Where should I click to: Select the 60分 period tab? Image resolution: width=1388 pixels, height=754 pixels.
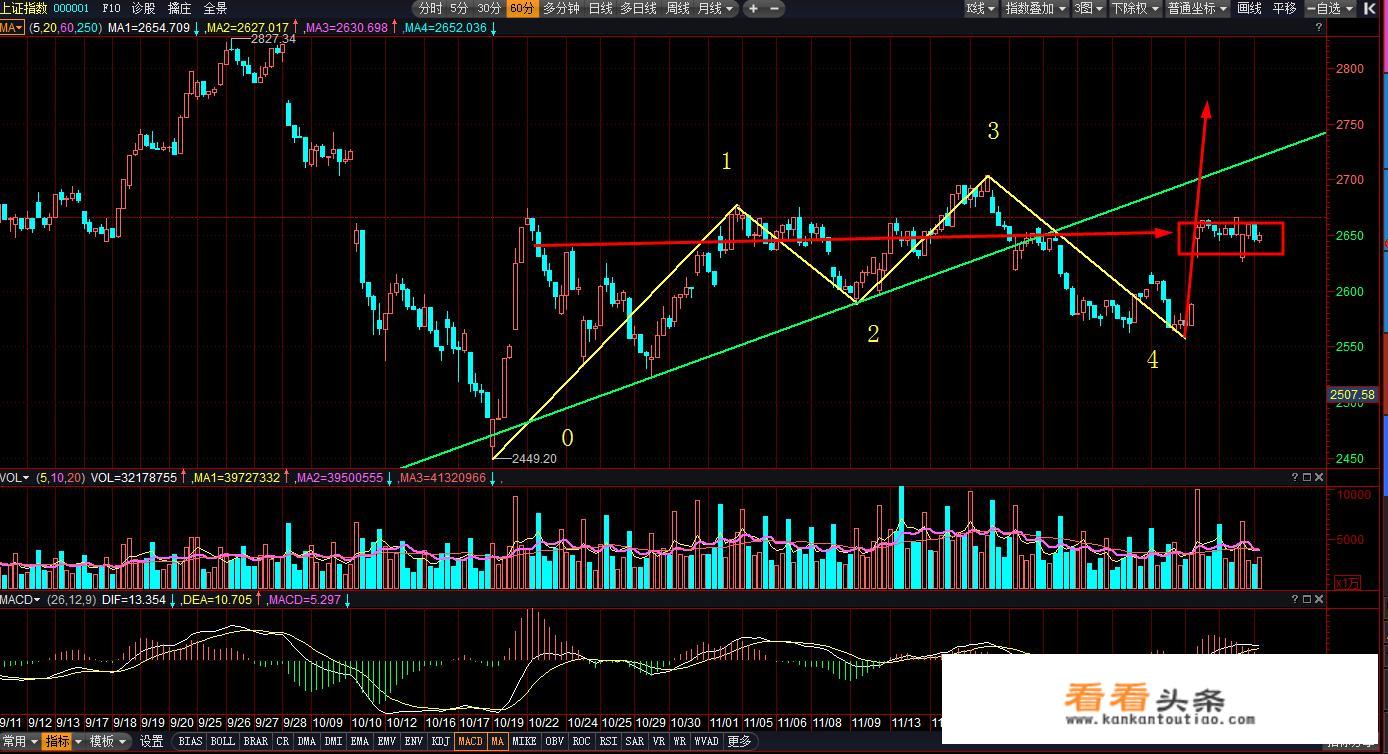coord(521,8)
